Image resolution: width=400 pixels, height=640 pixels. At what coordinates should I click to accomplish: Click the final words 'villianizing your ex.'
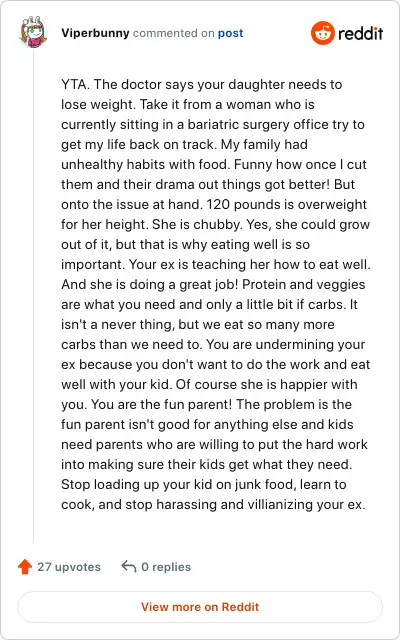[306, 504]
